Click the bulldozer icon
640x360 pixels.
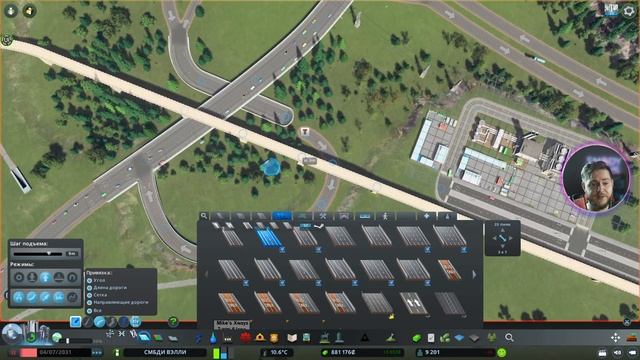click(x=632, y=338)
